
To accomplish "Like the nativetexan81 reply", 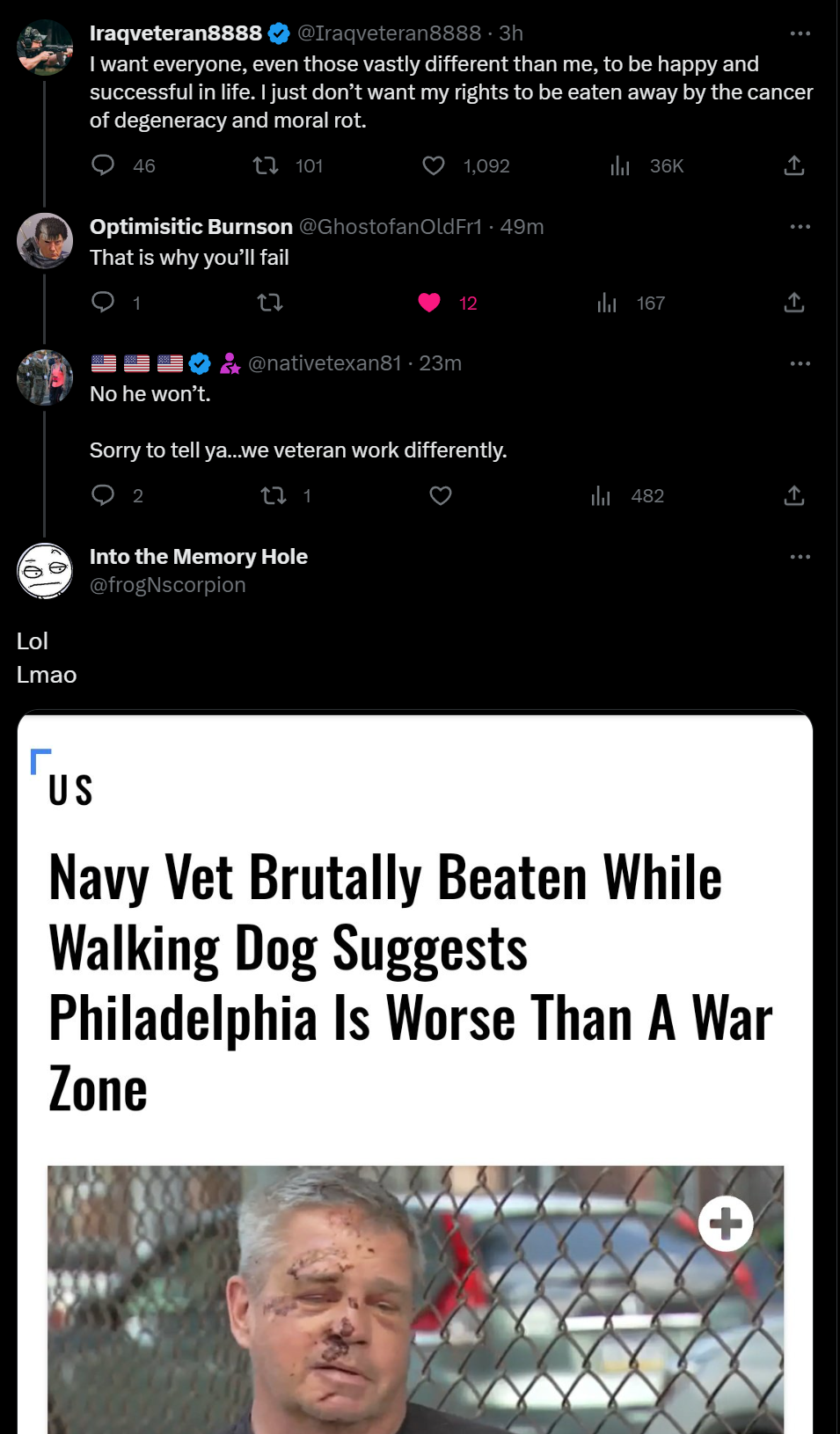I will click(441, 496).
